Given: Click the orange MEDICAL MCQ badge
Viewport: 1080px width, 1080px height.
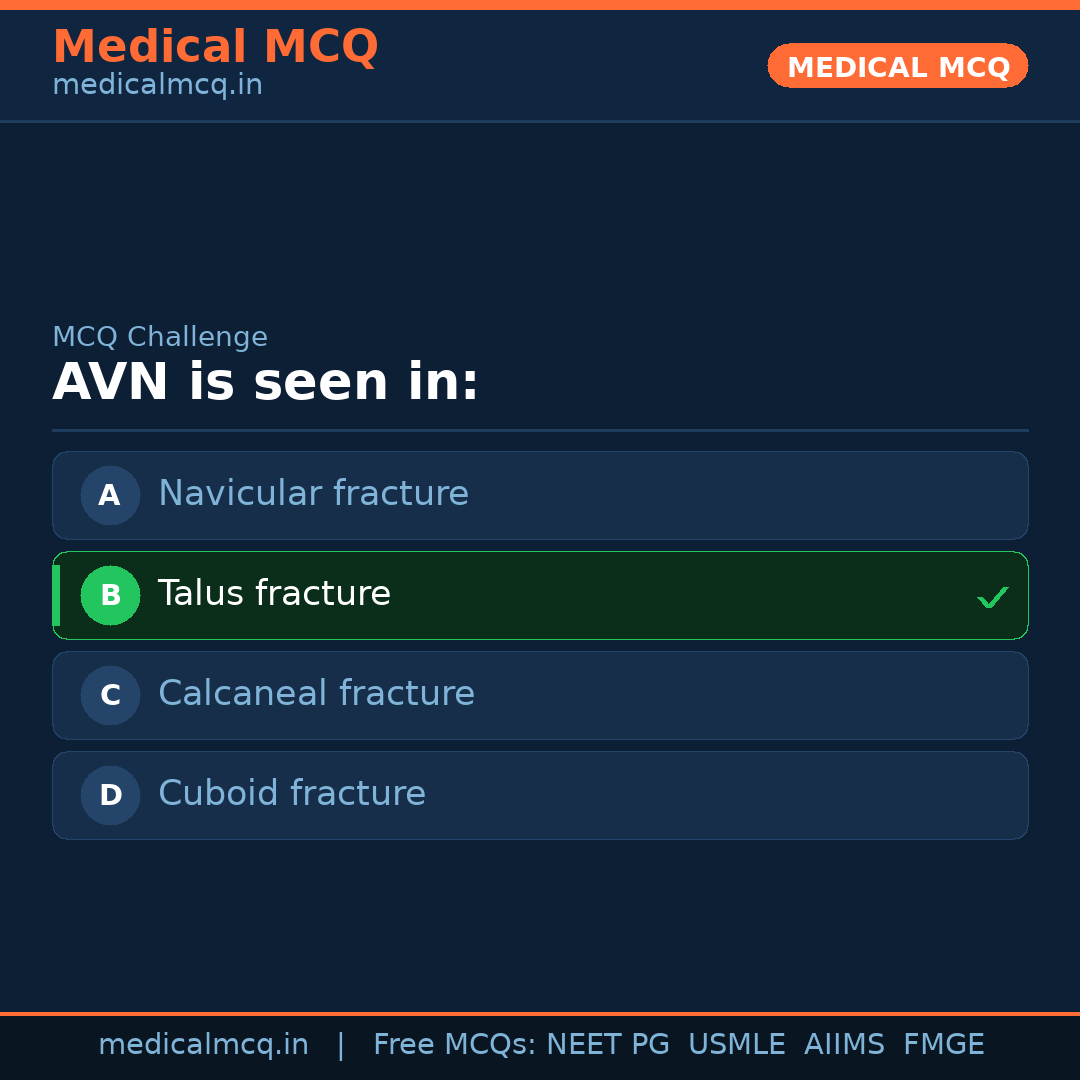Looking at the screenshot, I should point(897,66).
